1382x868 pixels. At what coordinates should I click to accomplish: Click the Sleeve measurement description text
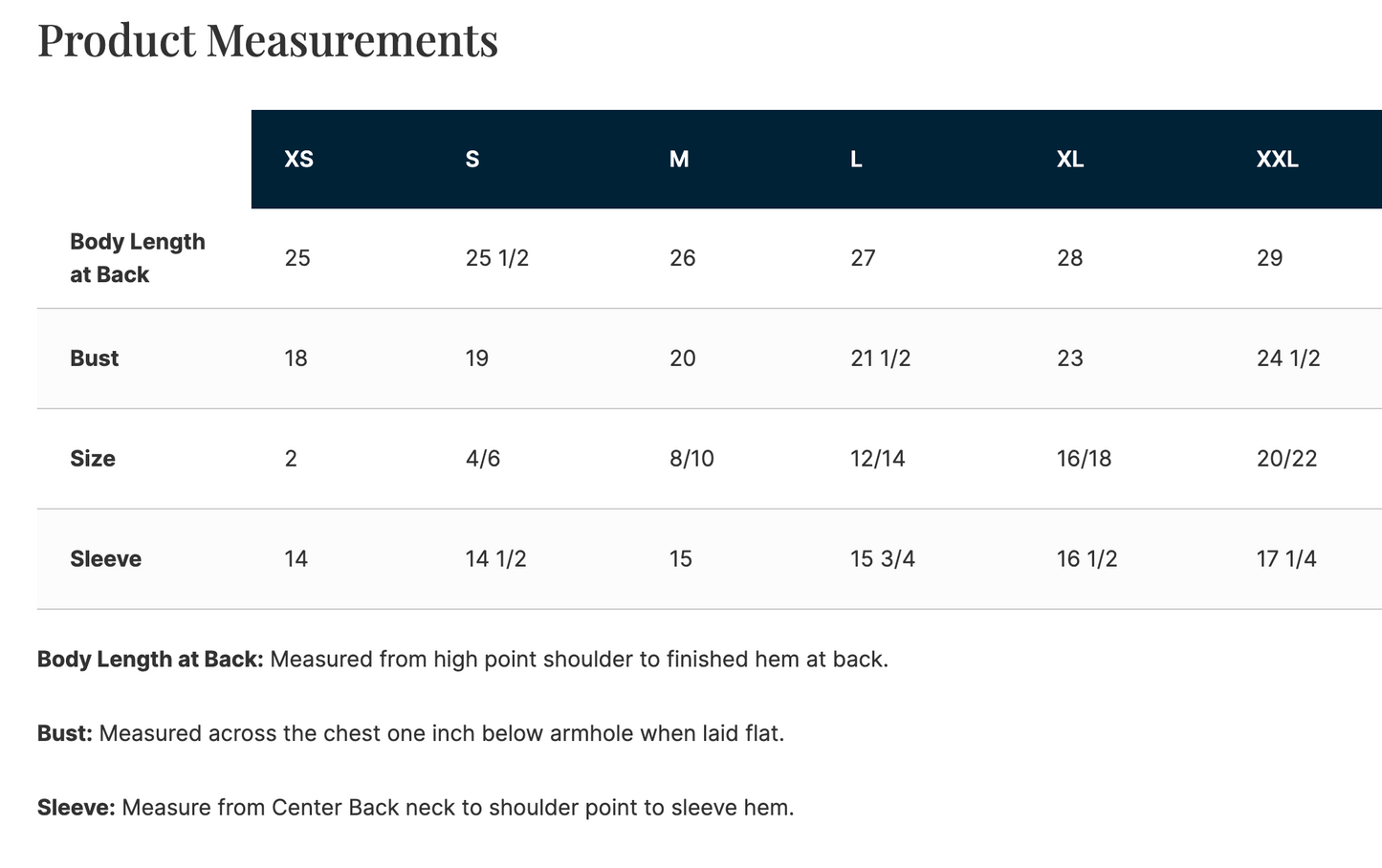click(x=416, y=808)
